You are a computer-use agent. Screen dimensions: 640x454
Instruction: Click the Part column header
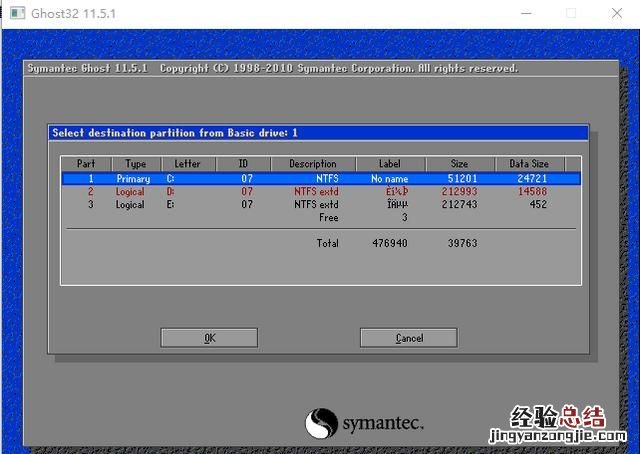(x=86, y=164)
